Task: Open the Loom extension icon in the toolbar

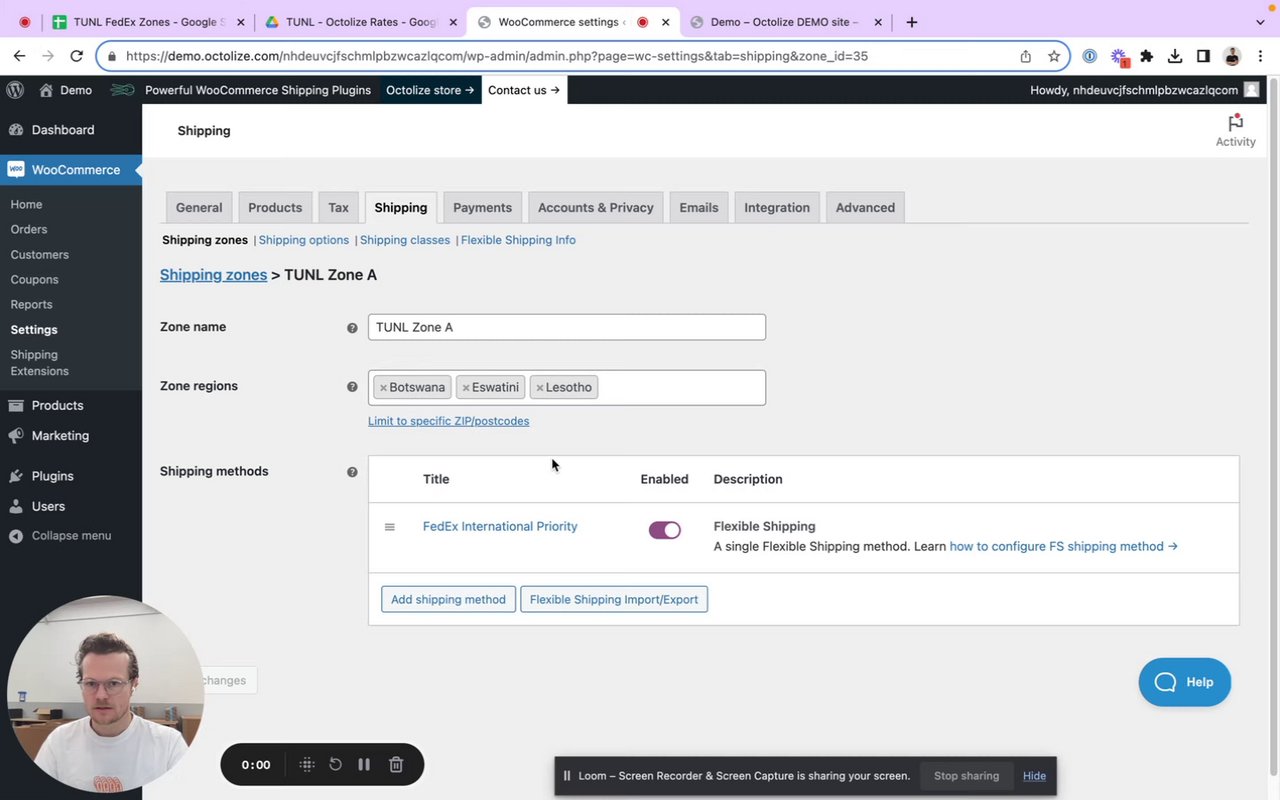Action: (1119, 57)
